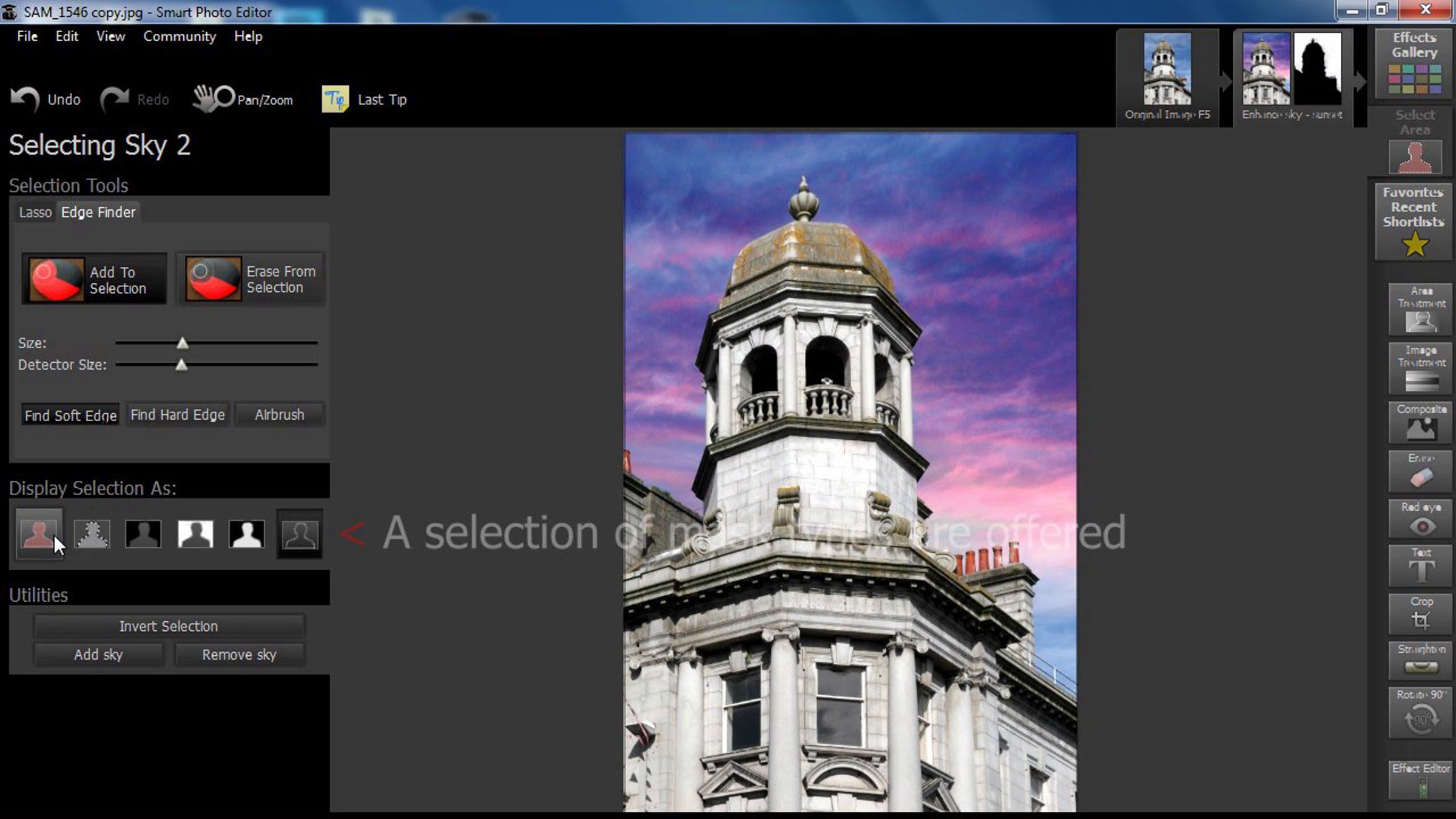Select the Pan/Zoom hand tool

[213, 99]
